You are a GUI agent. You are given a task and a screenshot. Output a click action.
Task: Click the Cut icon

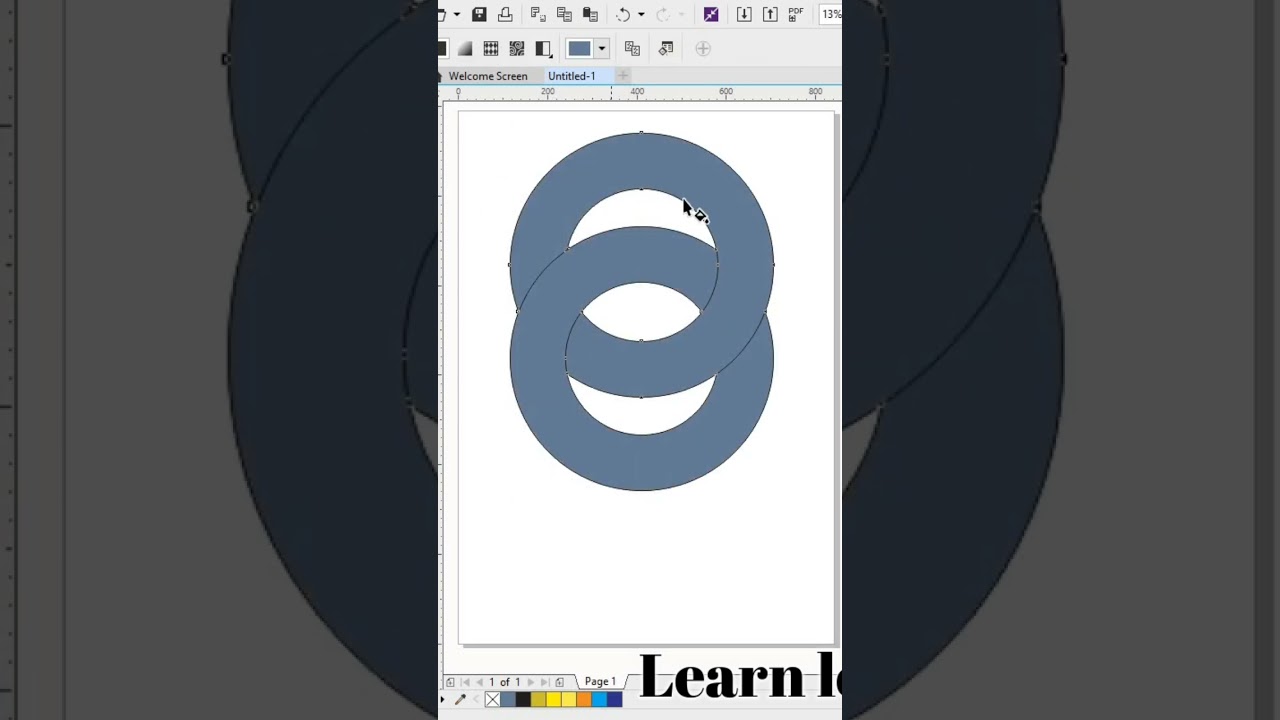click(x=537, y=14)
